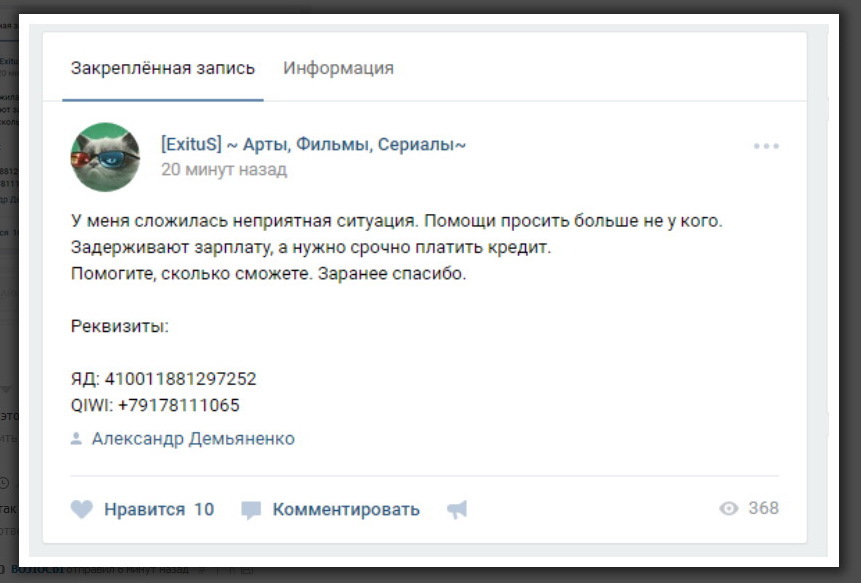The image size is (861, 583).
Task: Open the ExituS group name link
Action: [x=313, y=145]
